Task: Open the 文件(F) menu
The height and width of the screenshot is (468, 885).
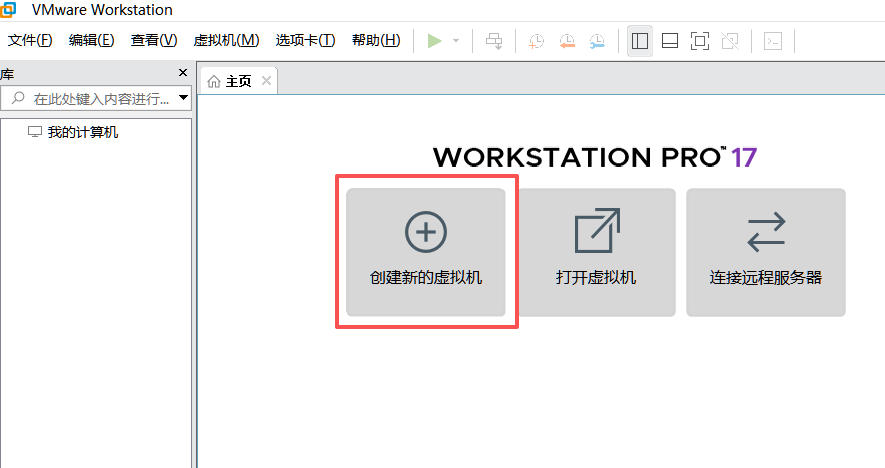Action: click(x=30, y=40)
